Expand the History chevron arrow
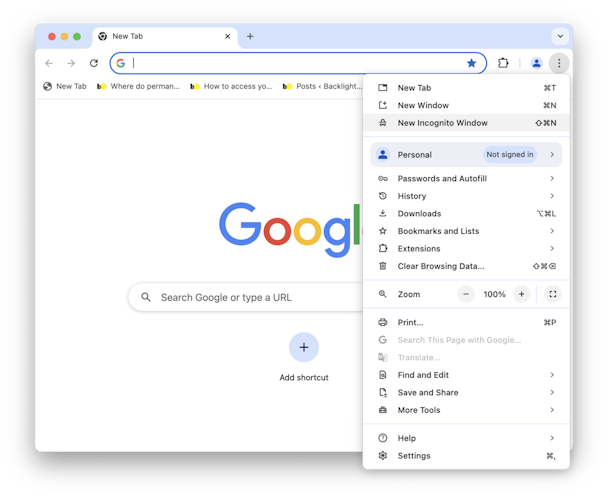Viewport: 608px width, 498px height. 552,196
